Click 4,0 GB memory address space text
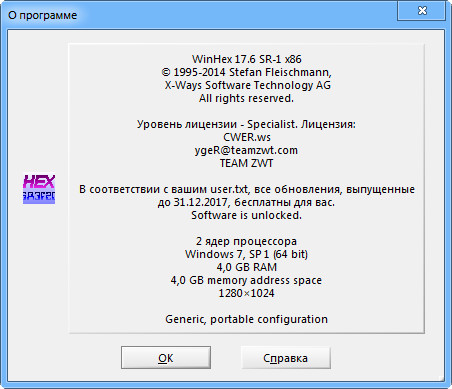This screenshot has height=389, width=452. tap(246, 280)
